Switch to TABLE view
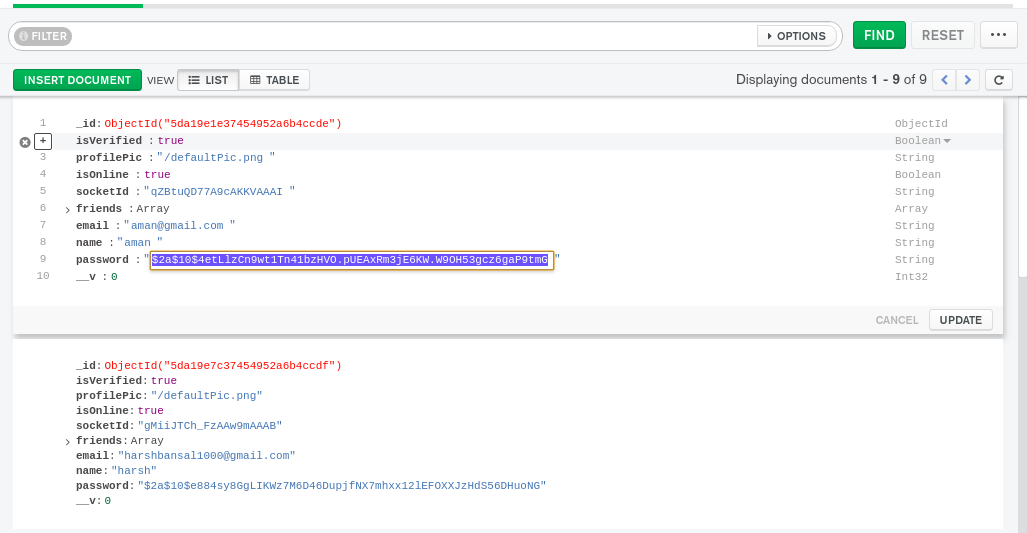The height and width of the screenshot is (533, 1027). click(x=274, y=80)
